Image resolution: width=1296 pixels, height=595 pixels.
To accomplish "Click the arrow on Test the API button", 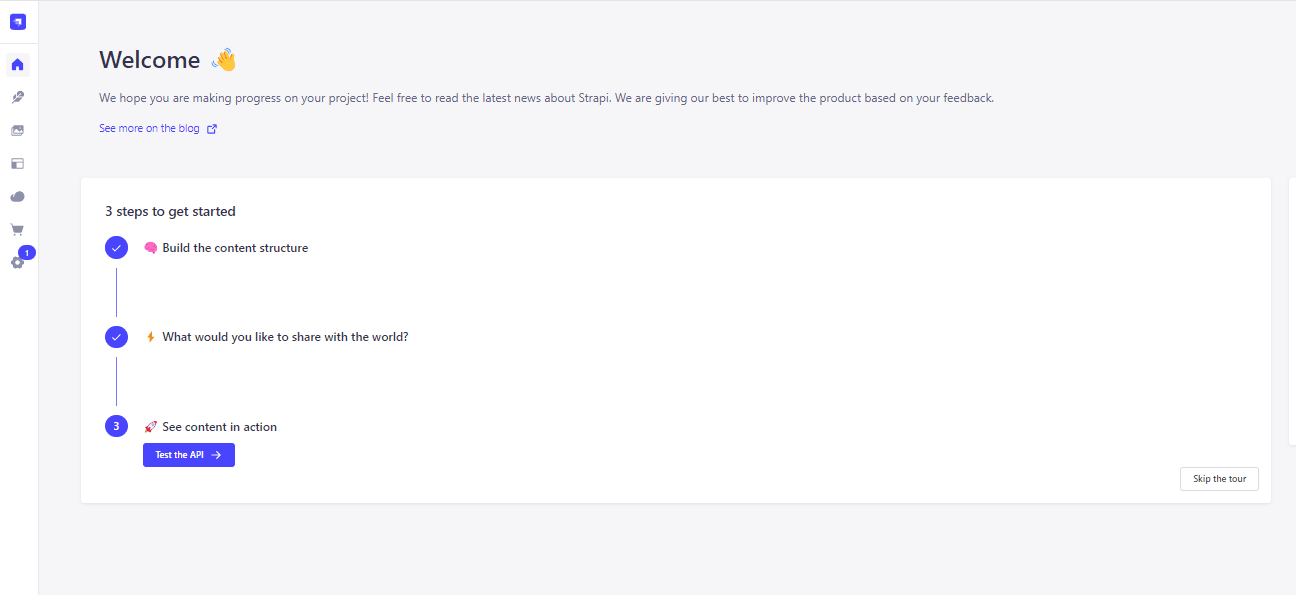I will 216,455.
